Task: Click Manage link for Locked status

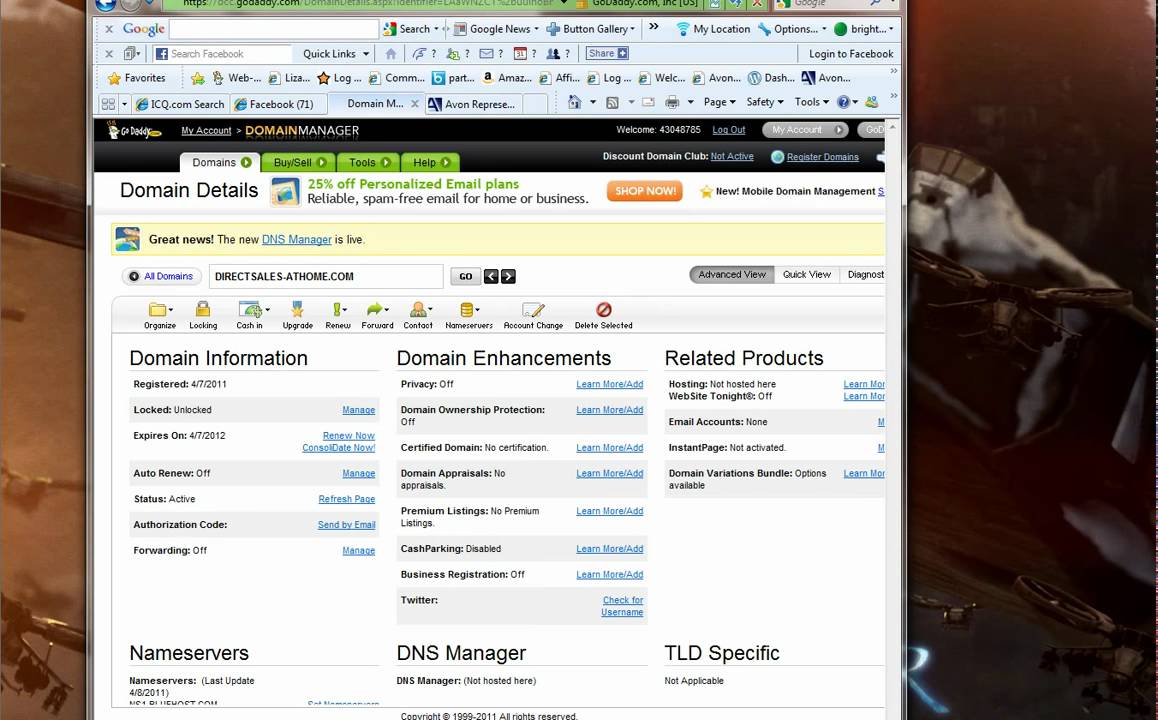Action: pyautogui.click(x=358, y=410)
